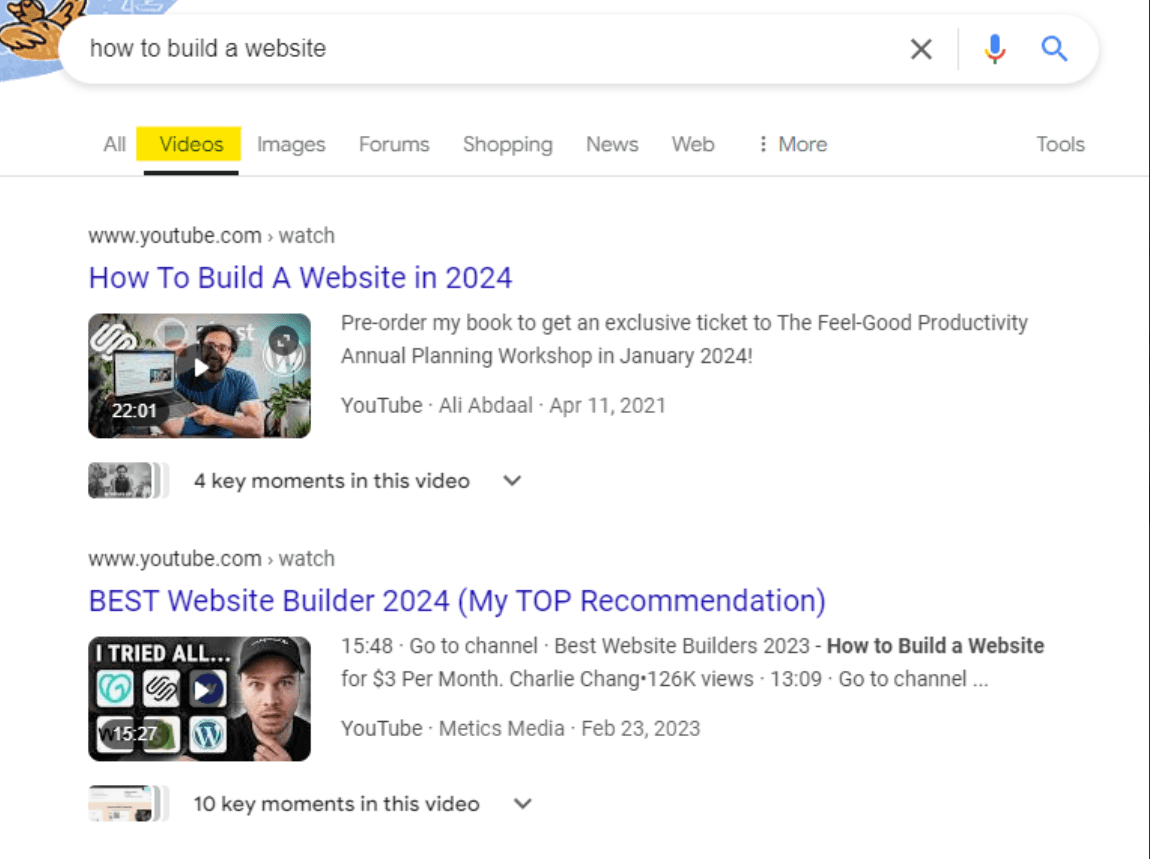Switch to the News tab
The image size is (1150, 859).
(x=612, y=145)
